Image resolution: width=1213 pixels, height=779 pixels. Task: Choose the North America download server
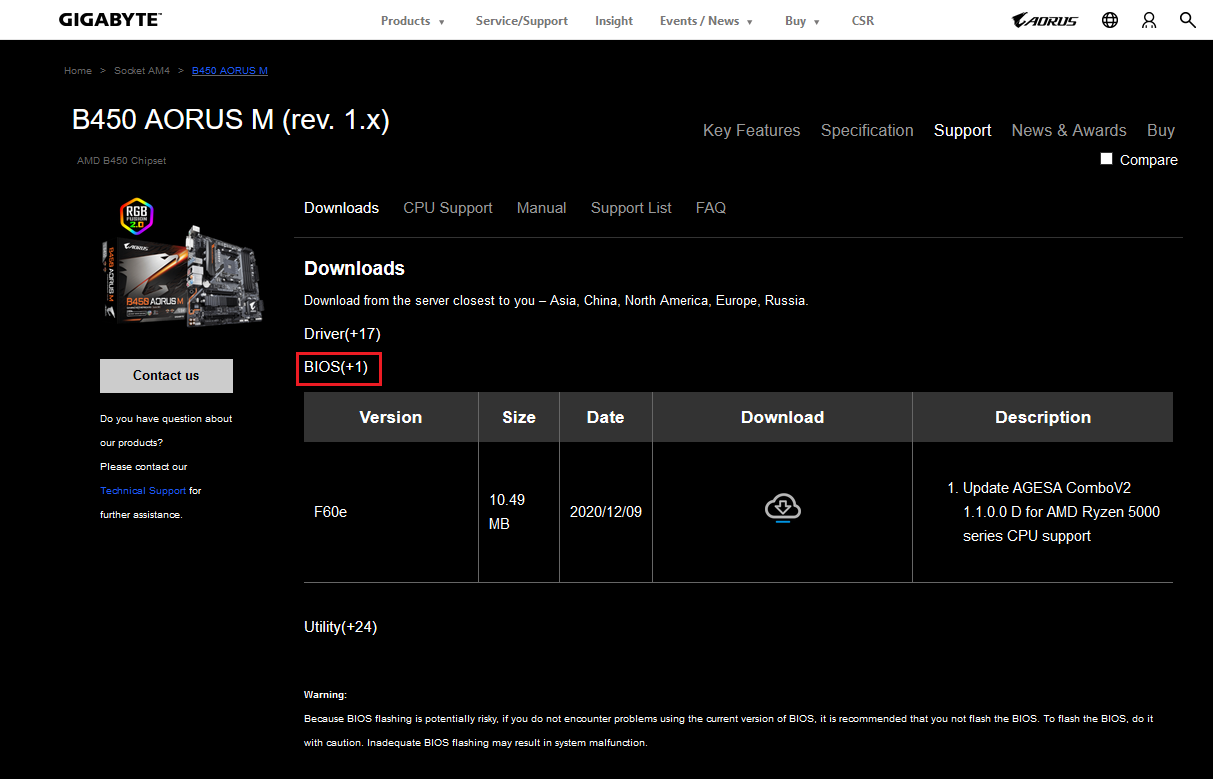click(666, 301)
